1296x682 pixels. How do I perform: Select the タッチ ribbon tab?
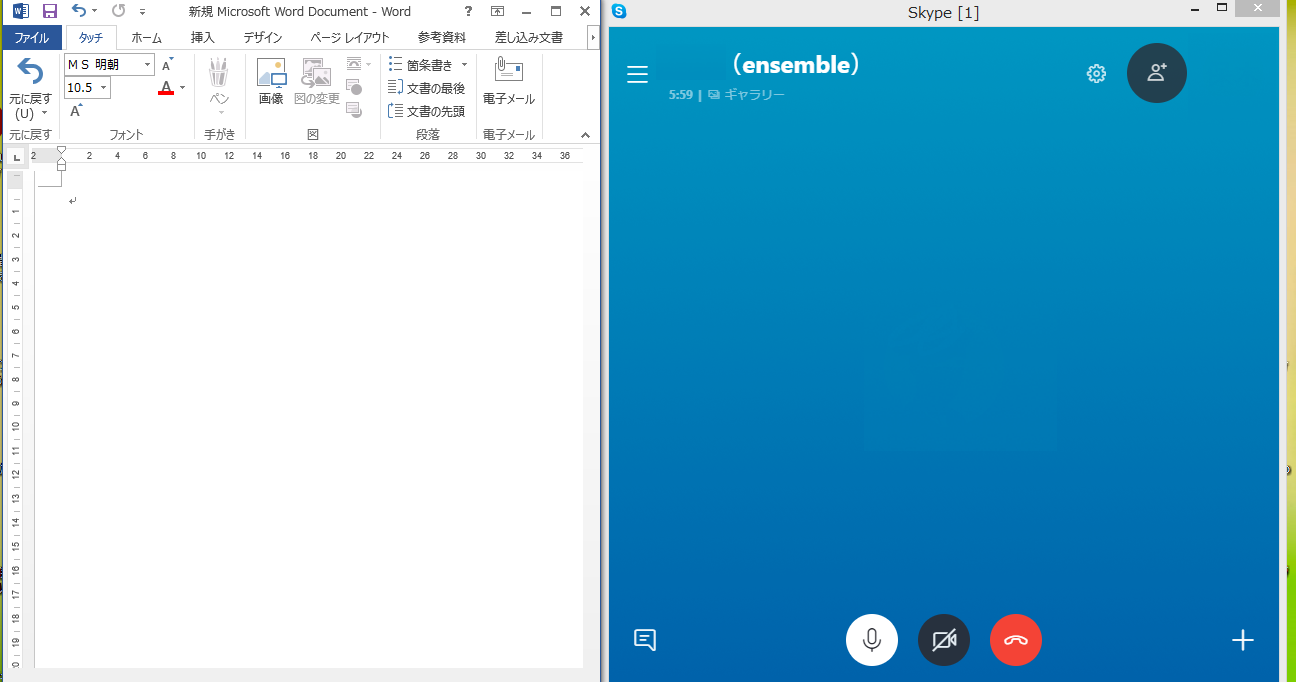91,38
